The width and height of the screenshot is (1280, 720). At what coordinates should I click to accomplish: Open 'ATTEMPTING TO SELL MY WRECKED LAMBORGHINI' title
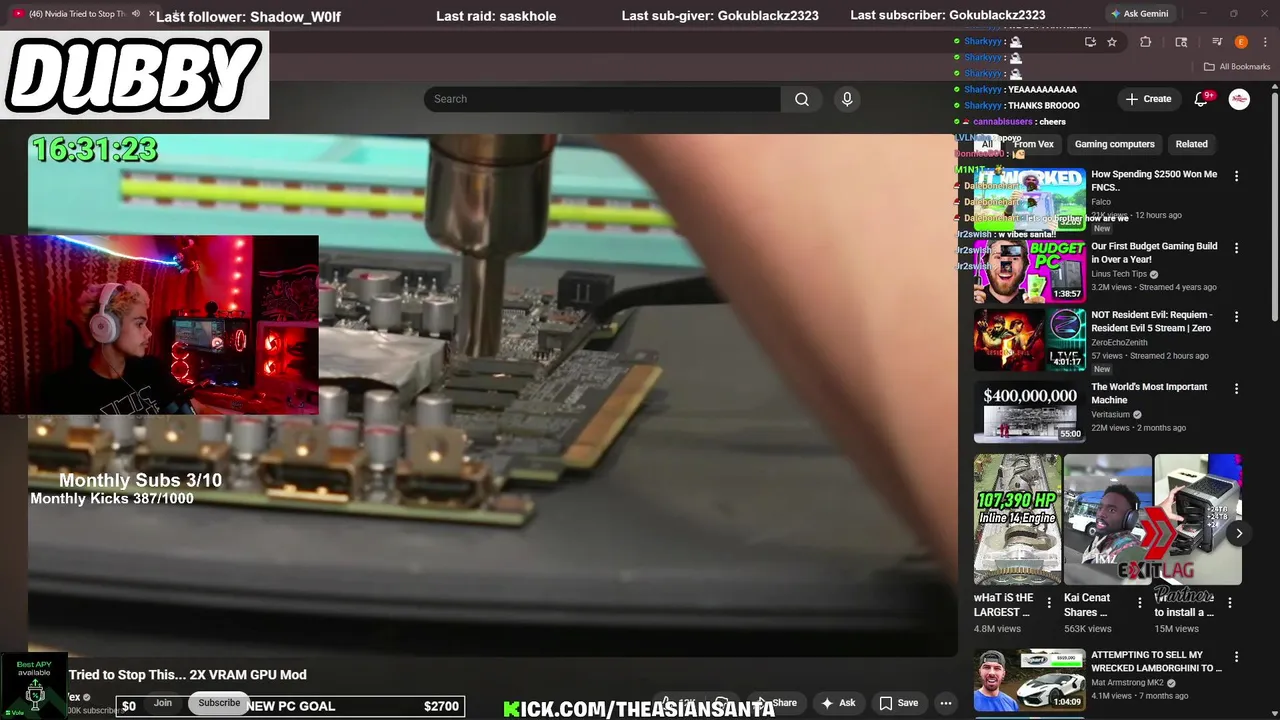(x=1156, y=661)
